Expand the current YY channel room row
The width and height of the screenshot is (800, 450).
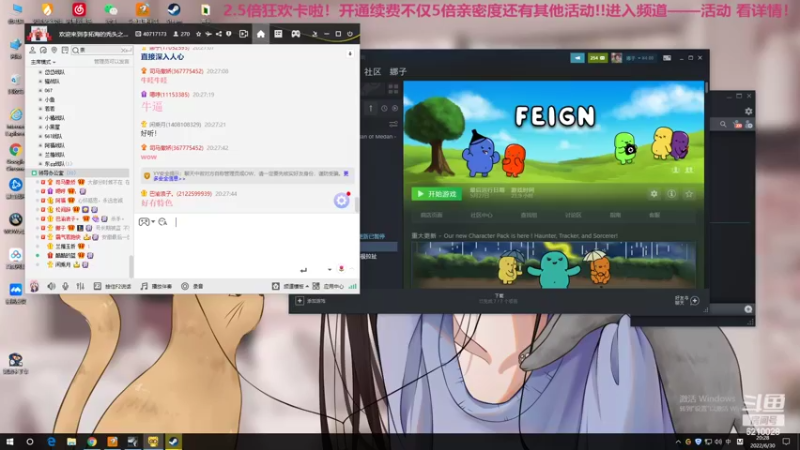click(x=80, y=173)
